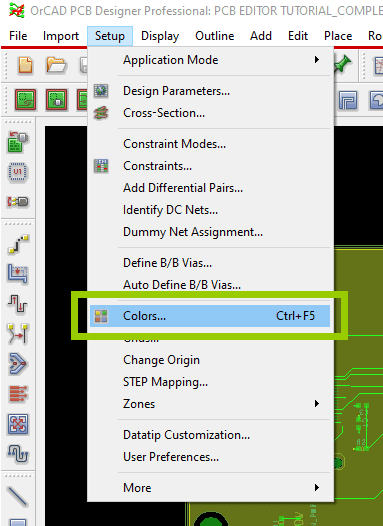
Task: Click the Open folder toolbar icon
Action: pyautogui.click(x=56, y=65)
